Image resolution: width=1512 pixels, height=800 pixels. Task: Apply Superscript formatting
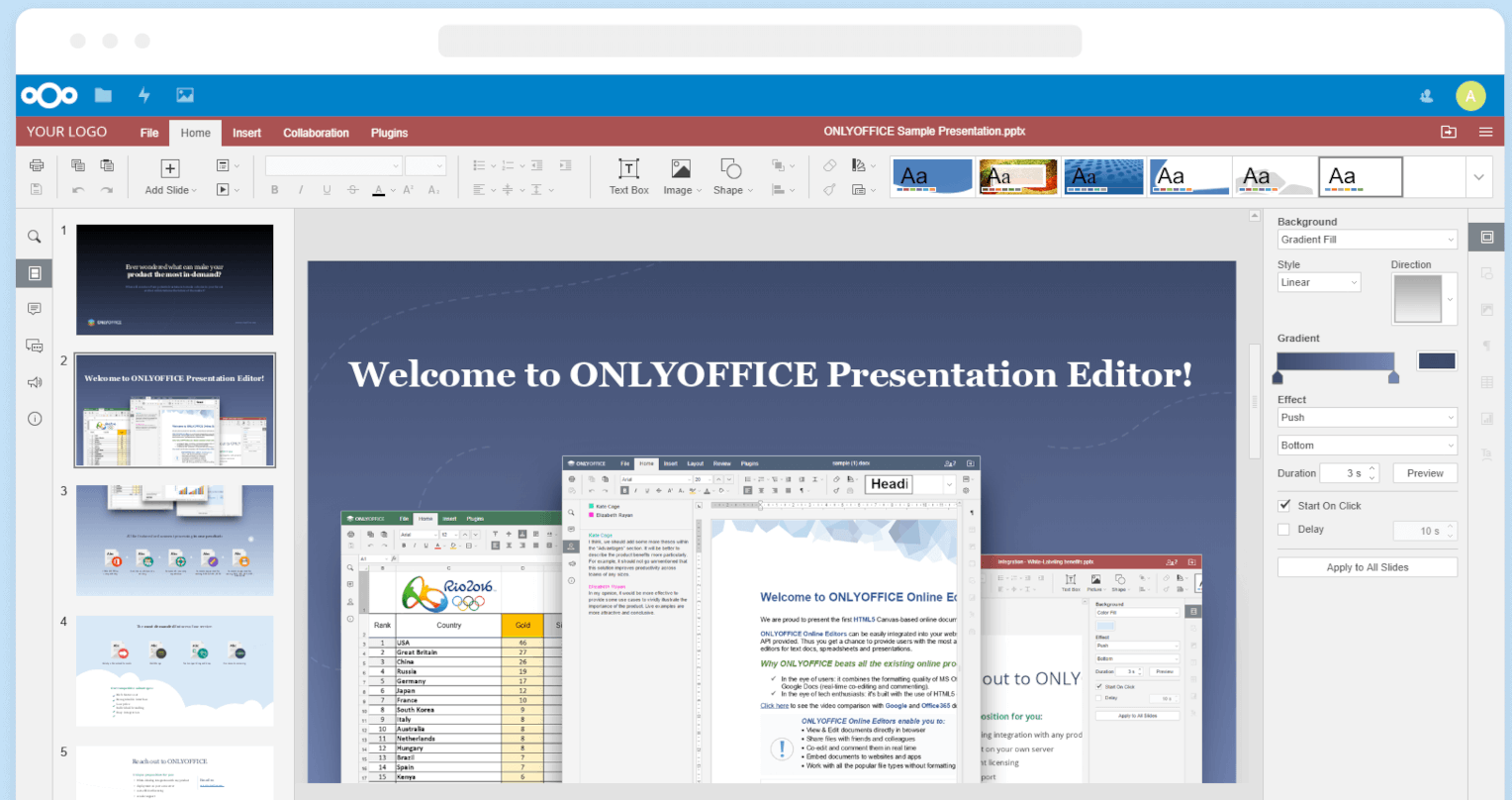coord(409,189)
